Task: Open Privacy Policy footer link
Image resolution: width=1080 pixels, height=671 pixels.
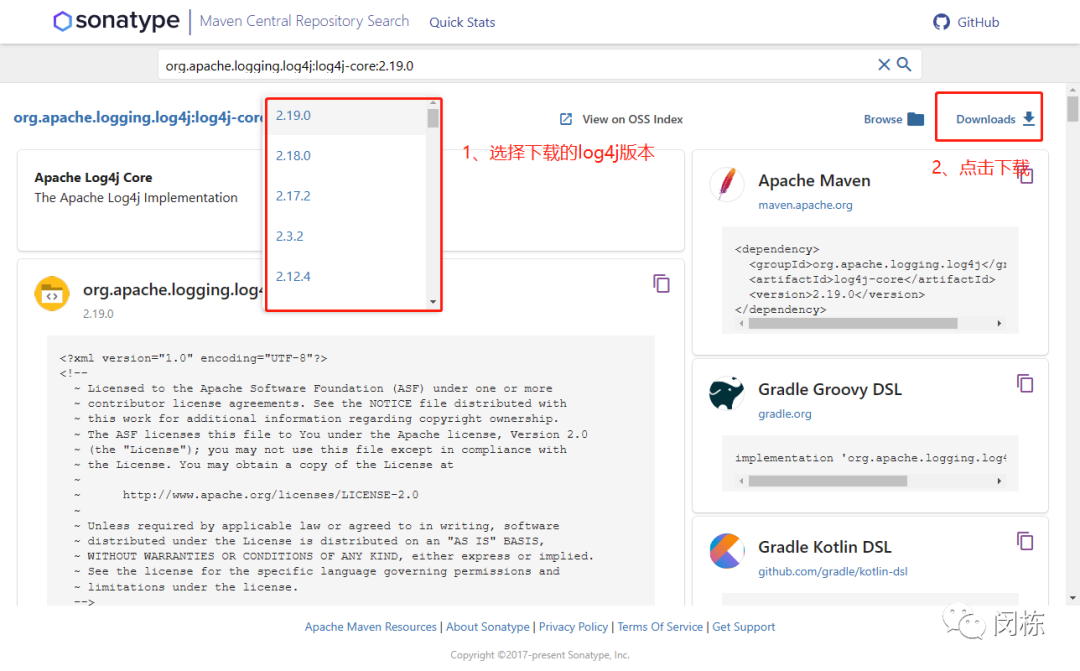Action: click(573, 627)
